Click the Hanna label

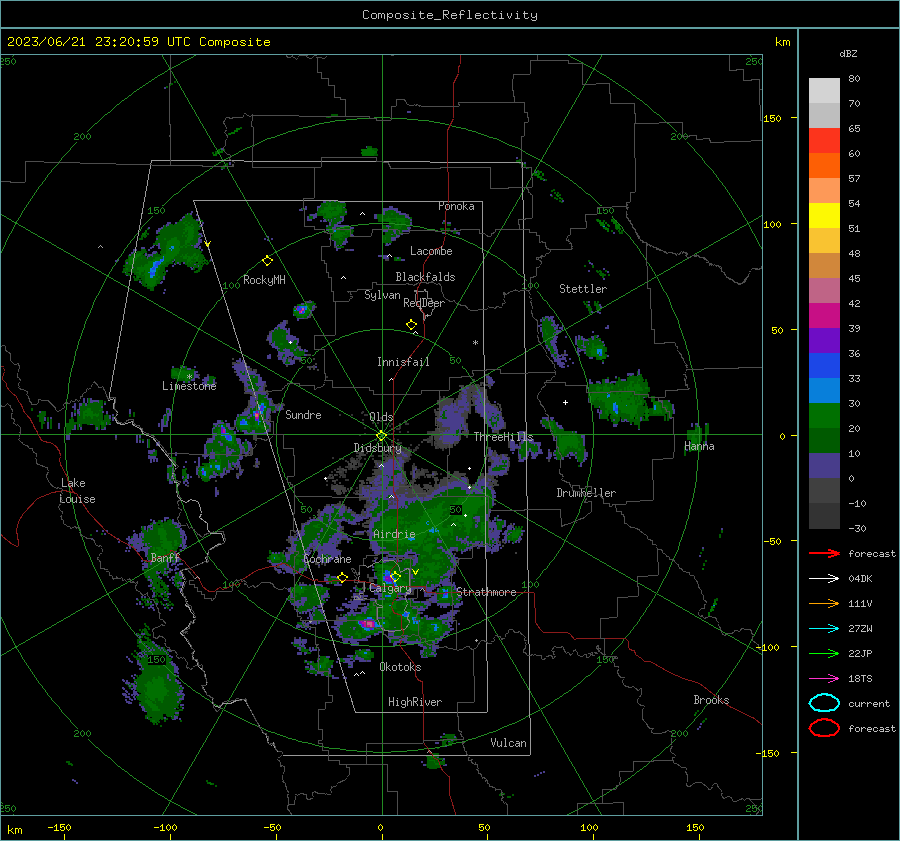point(699,446)
